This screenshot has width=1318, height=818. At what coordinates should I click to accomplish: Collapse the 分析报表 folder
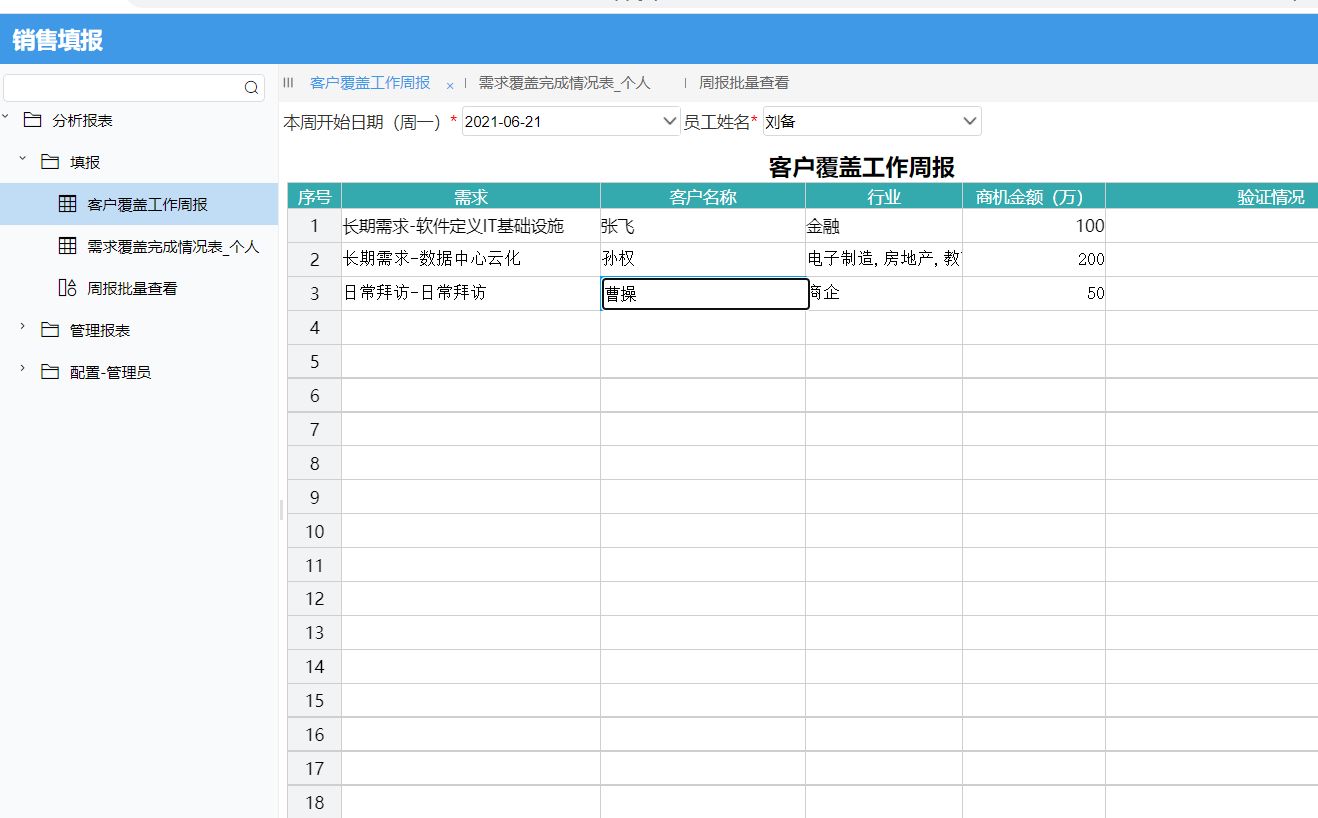tap(8, 117)
